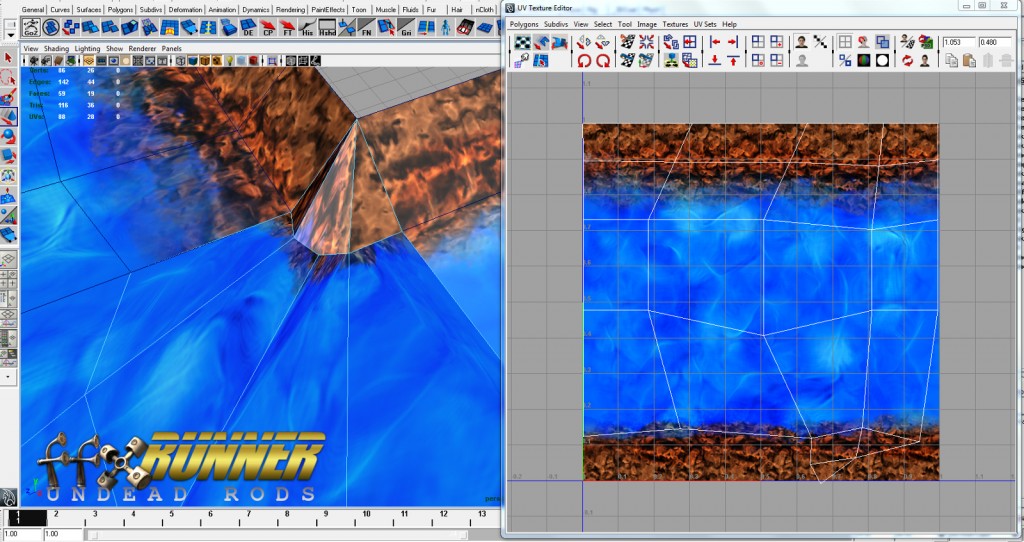This screenshot has width=1024, height=542.
Task: Switch to the Polygons shelf tab
Action: pos(120,10)
